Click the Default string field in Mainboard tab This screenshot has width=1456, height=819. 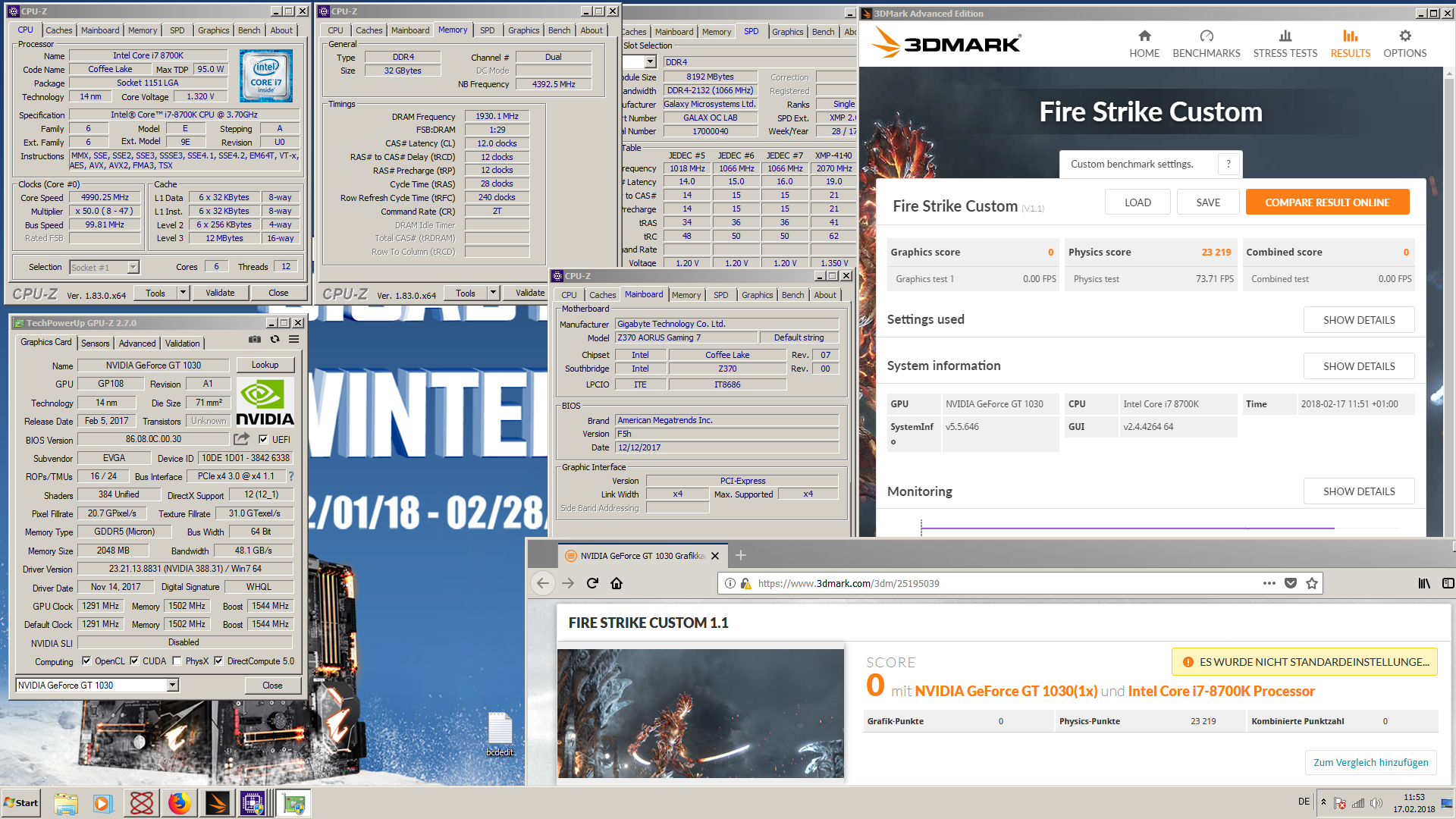[x=799, y=337]
